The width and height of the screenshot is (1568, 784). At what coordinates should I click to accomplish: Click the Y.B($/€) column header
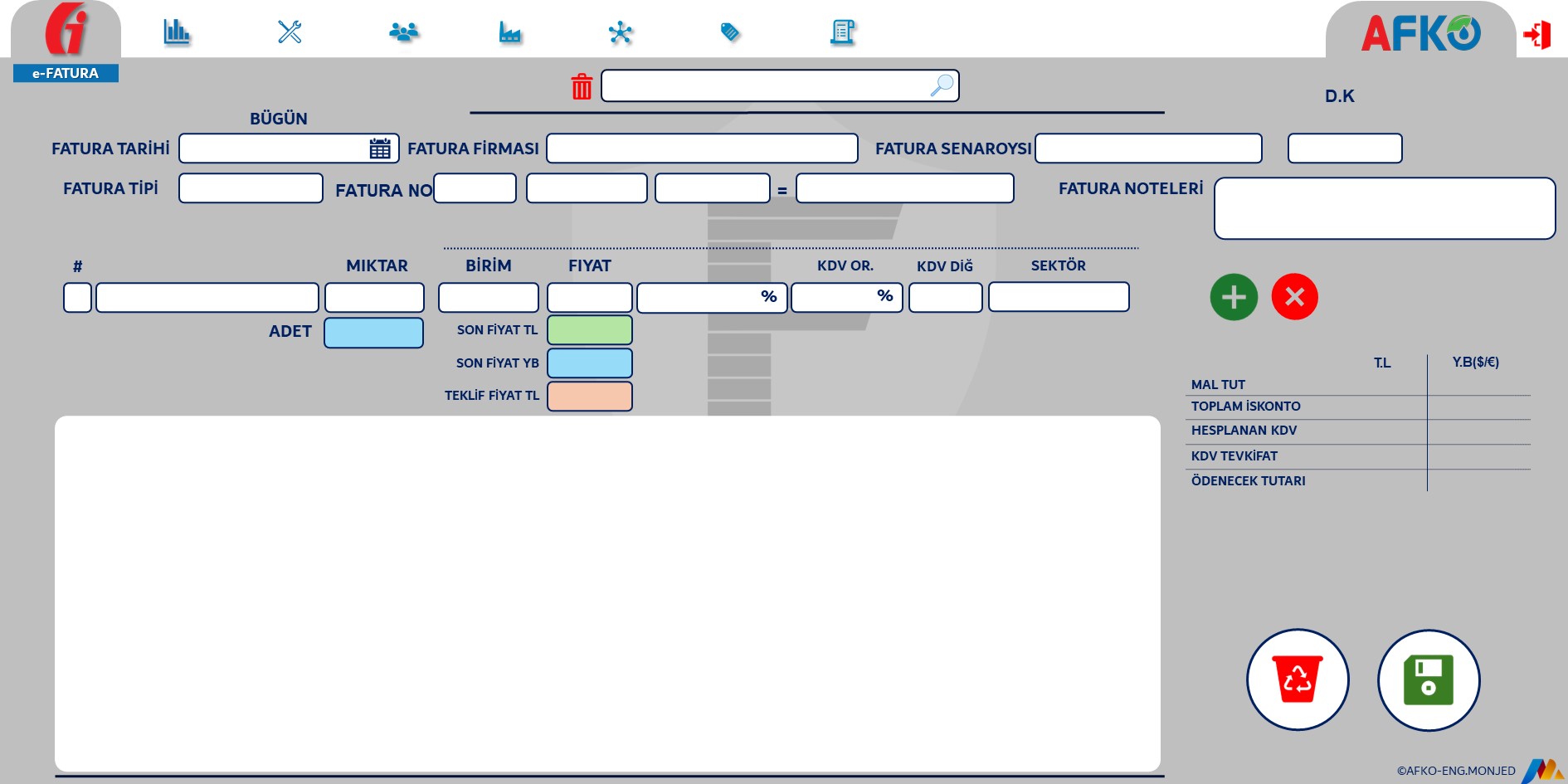pos(1476,363)
